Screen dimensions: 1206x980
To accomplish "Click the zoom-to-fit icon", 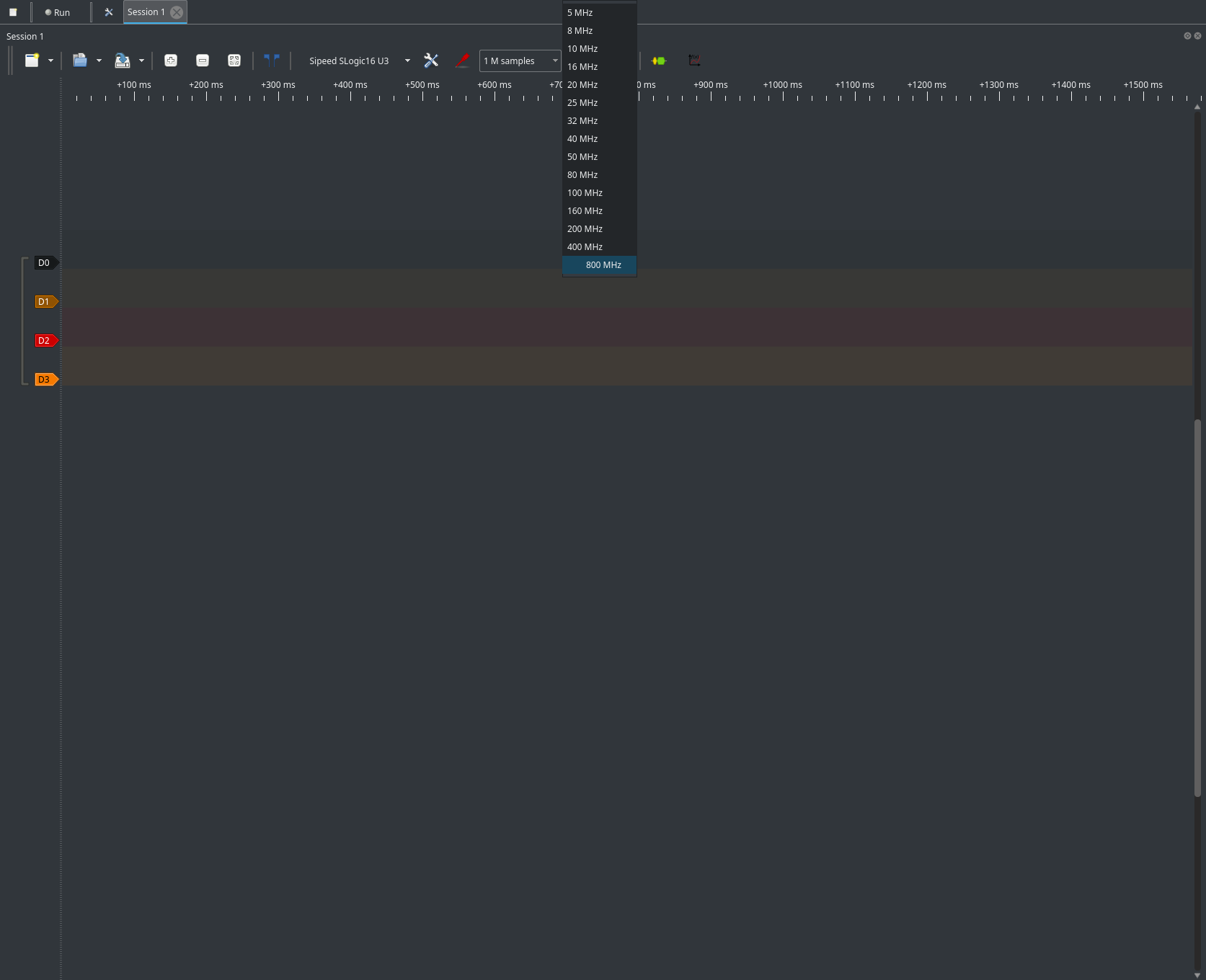I will [x=234, y=61].
